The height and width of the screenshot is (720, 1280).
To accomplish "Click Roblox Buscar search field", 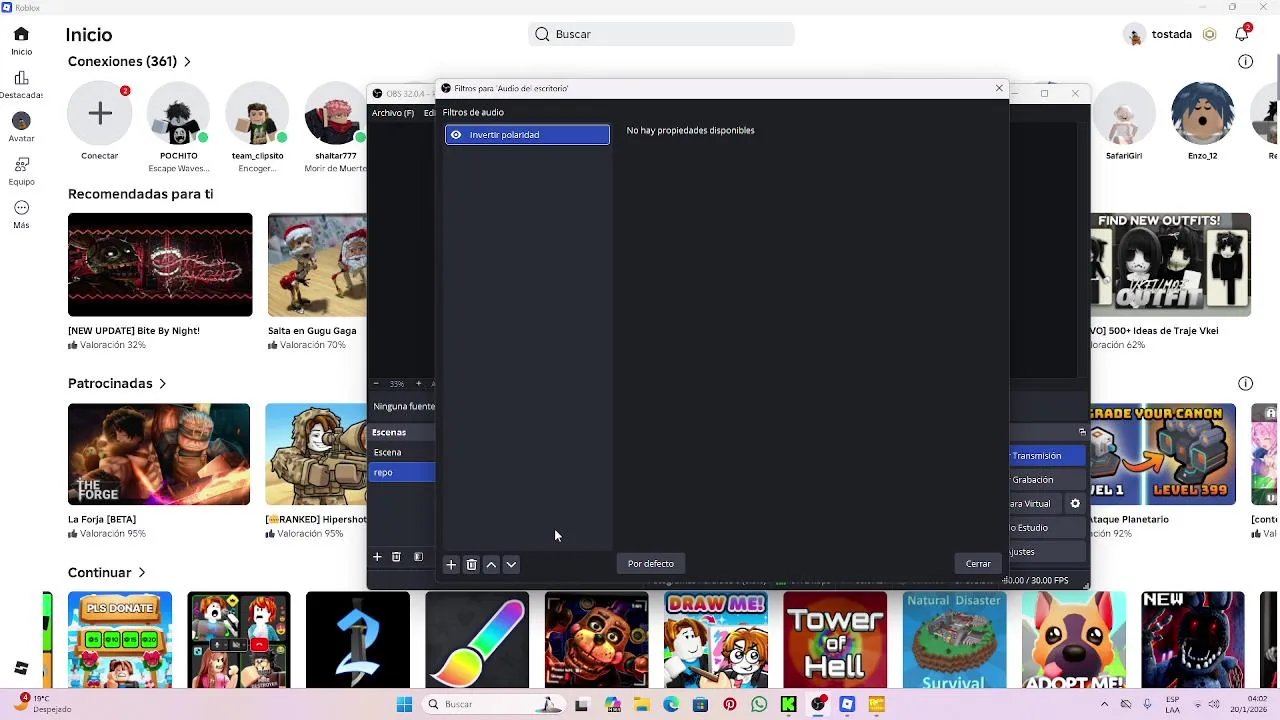I will pos(661,34).
